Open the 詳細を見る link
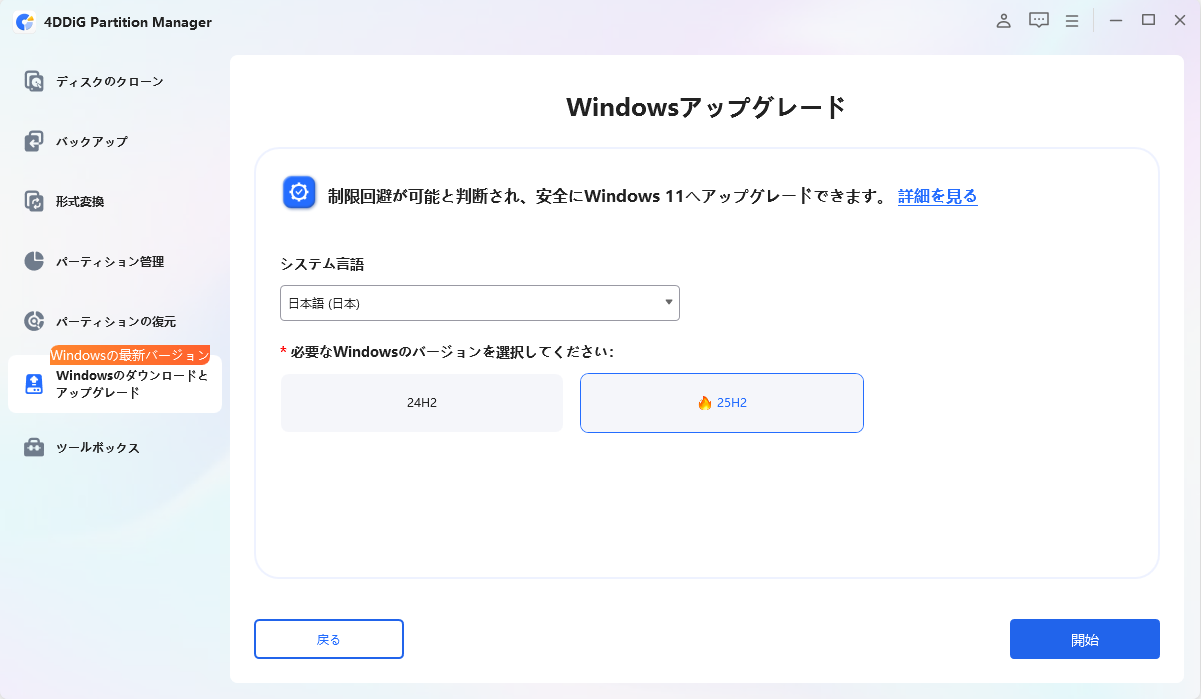The image size is (1201, 699). click(x=936, y=196)
